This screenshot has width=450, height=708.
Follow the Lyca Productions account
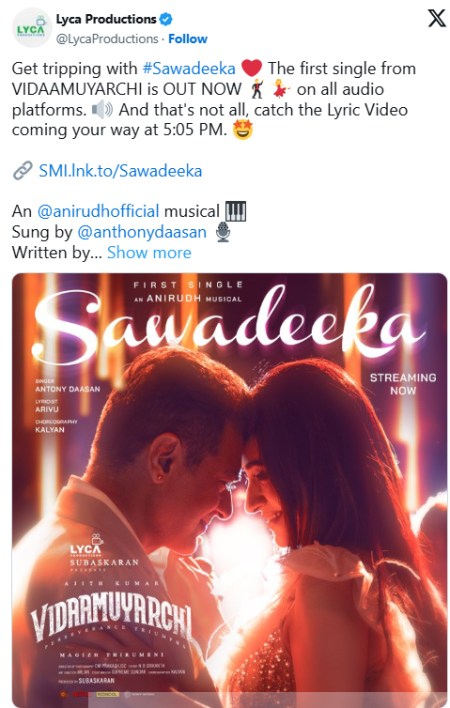[188, 39]
